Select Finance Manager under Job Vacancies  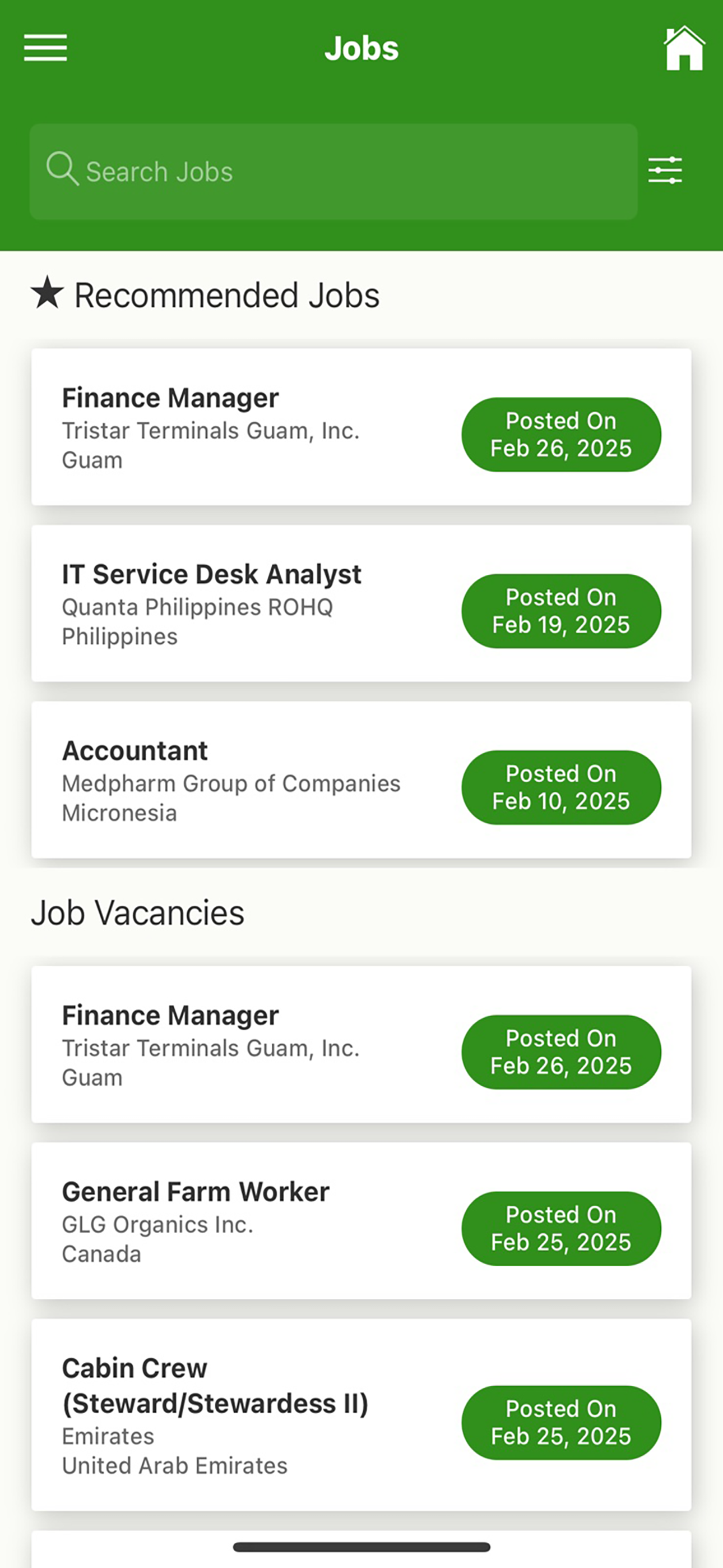point(361,1045)
